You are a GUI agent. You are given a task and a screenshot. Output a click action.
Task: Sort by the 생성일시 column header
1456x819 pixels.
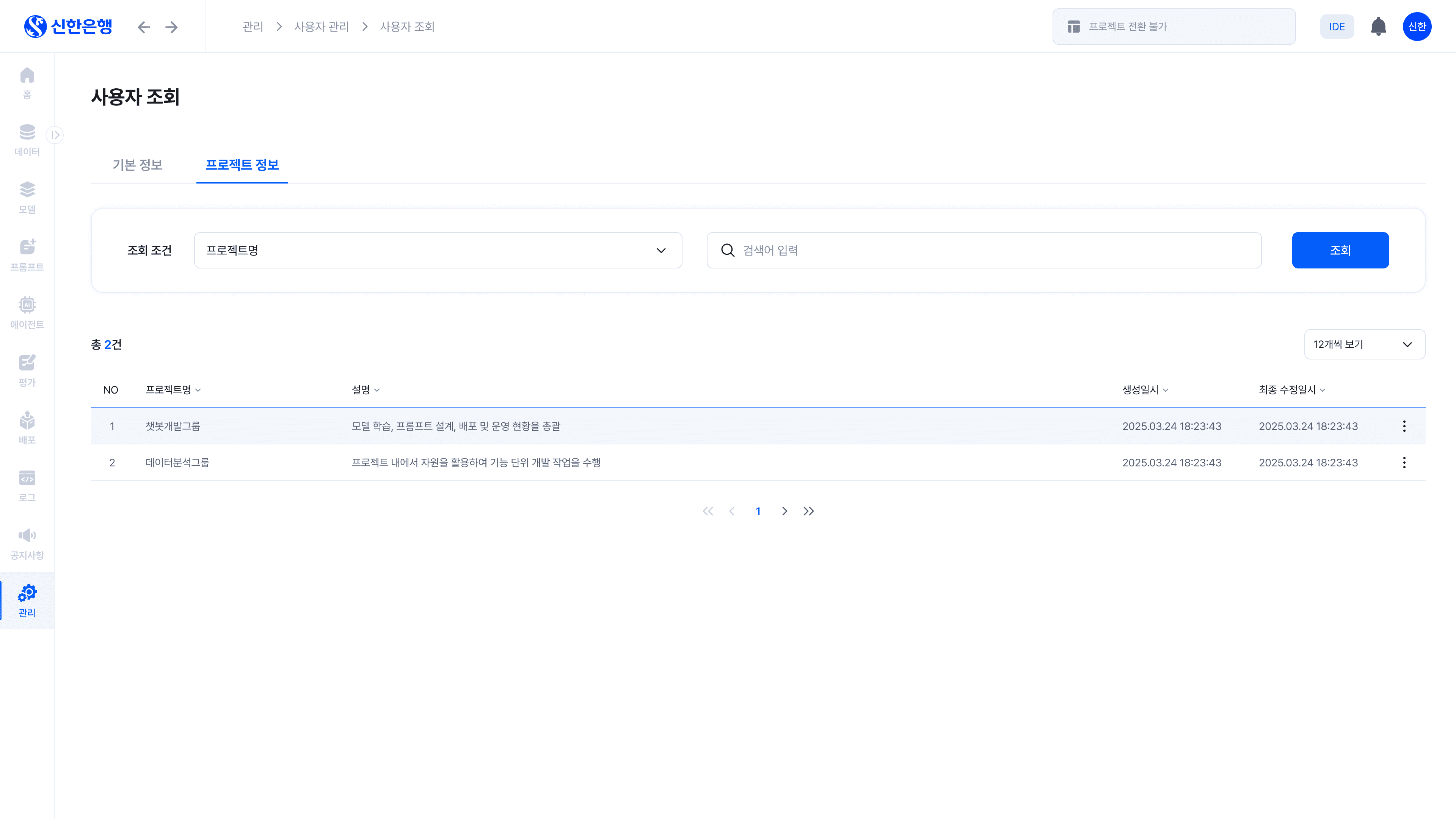click(1145, 390)
